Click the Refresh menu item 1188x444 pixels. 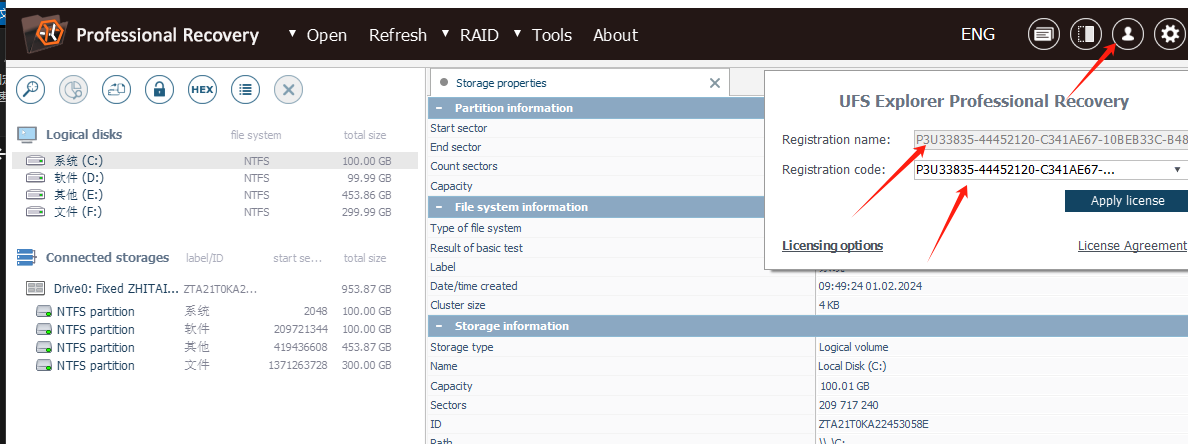point(398,35)
